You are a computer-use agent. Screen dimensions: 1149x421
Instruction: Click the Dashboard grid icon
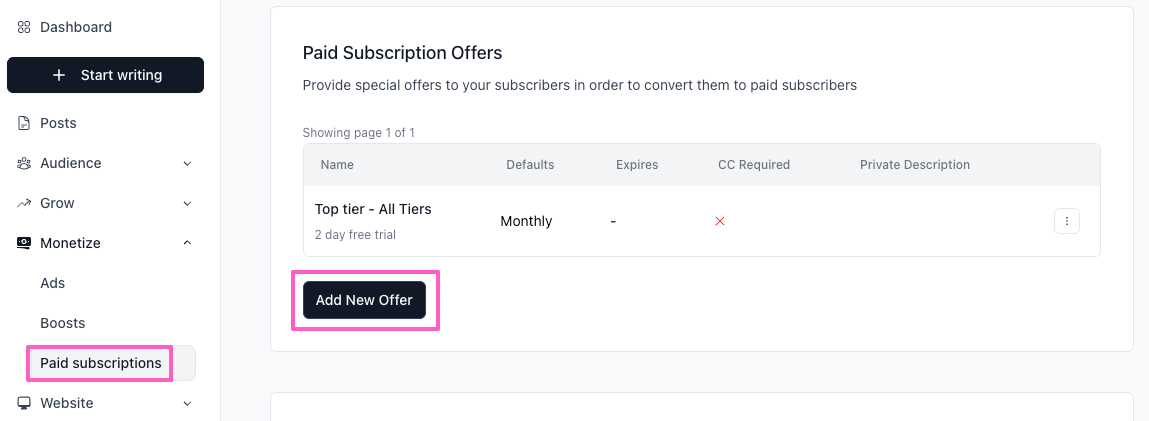coord(24,27)
